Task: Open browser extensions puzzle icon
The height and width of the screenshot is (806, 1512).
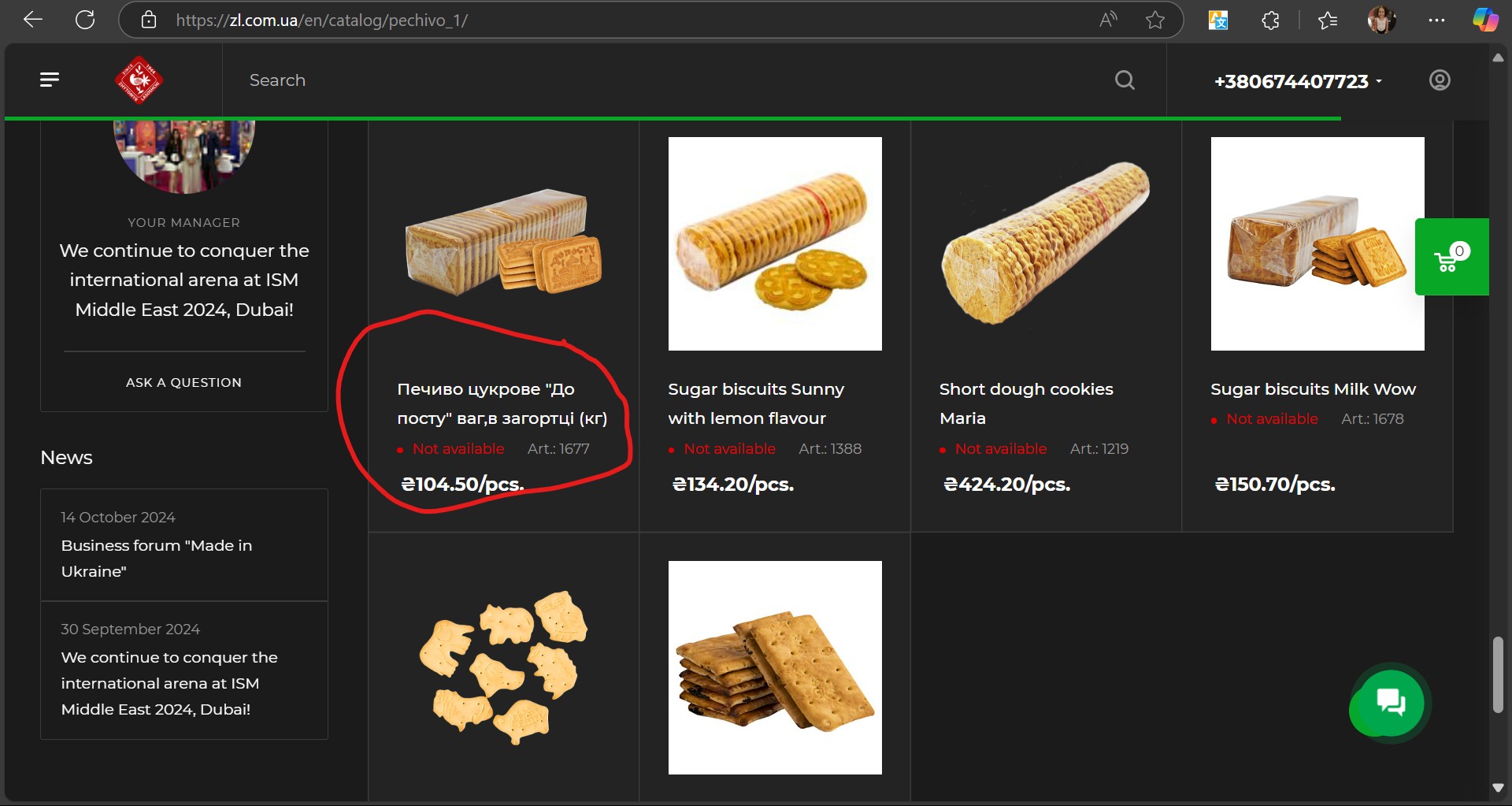Action: click(x=1270, y=20)
